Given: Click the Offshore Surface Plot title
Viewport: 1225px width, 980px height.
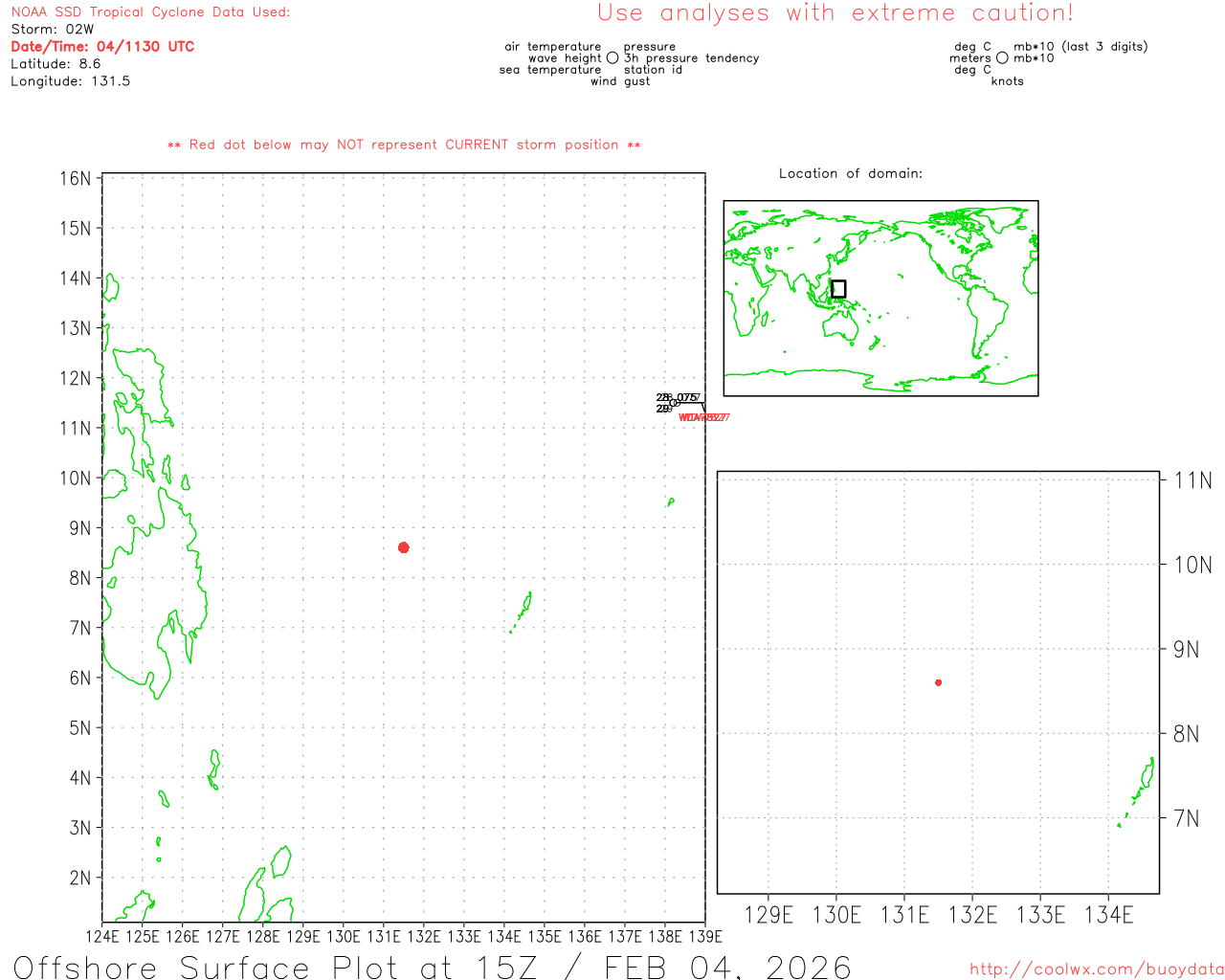Looking at the screenshot, I should coord(432,967).
